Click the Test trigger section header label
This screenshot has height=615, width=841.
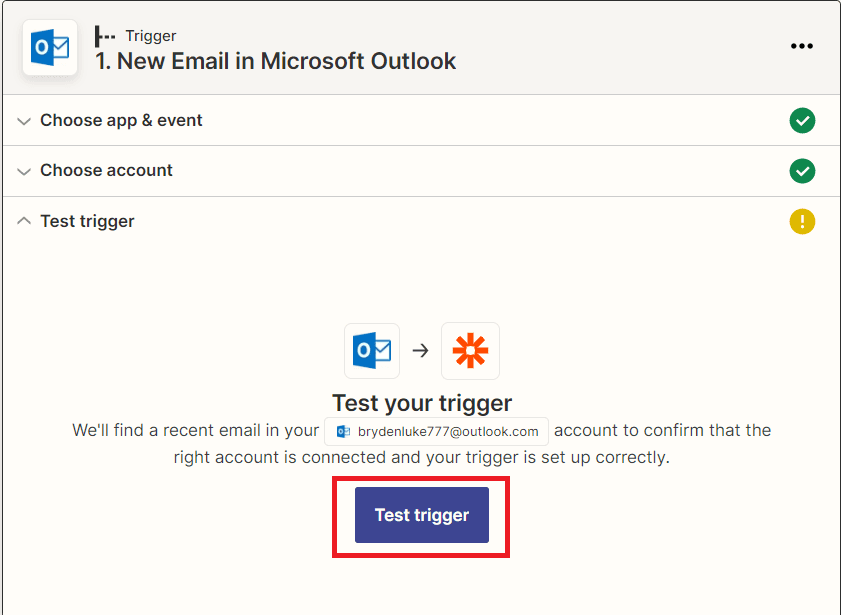(87, 222)
